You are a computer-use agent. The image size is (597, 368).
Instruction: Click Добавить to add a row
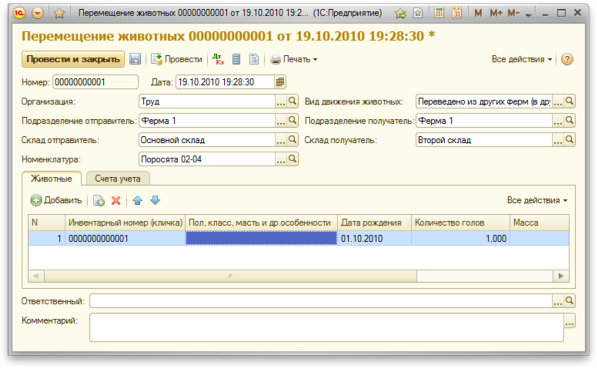pos(56,200)
